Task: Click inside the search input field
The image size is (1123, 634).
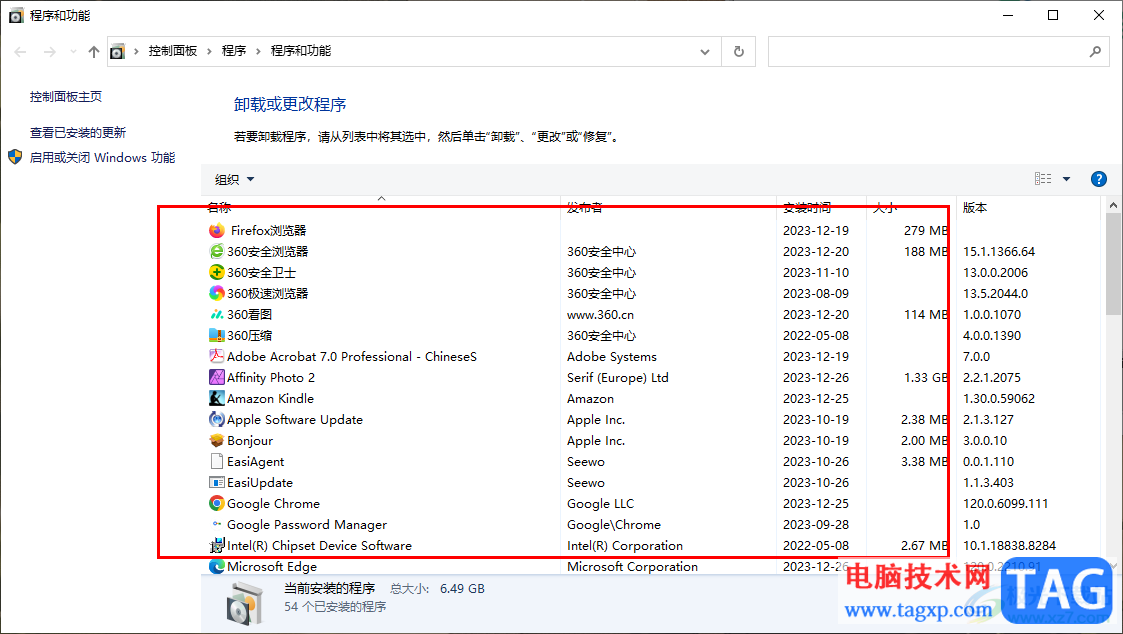Action: 927,52
